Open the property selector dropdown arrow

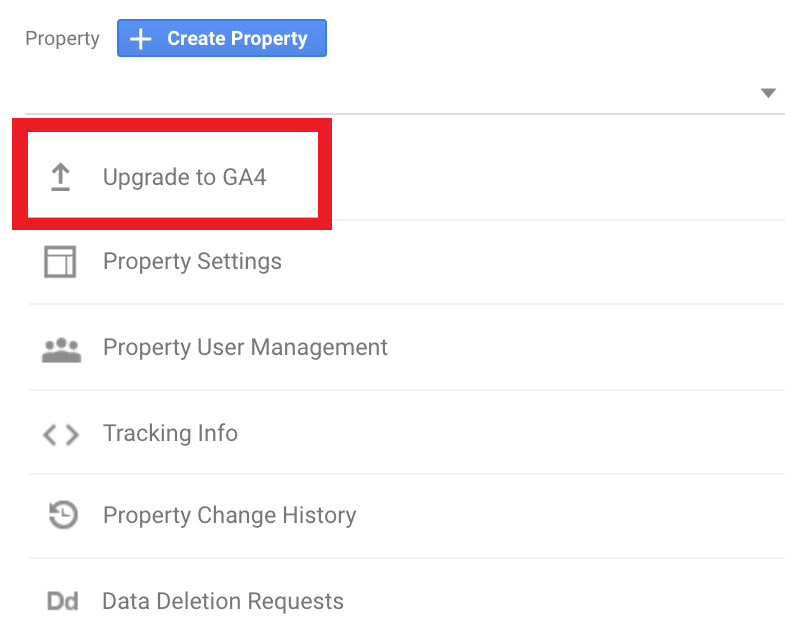coord(768,93)
